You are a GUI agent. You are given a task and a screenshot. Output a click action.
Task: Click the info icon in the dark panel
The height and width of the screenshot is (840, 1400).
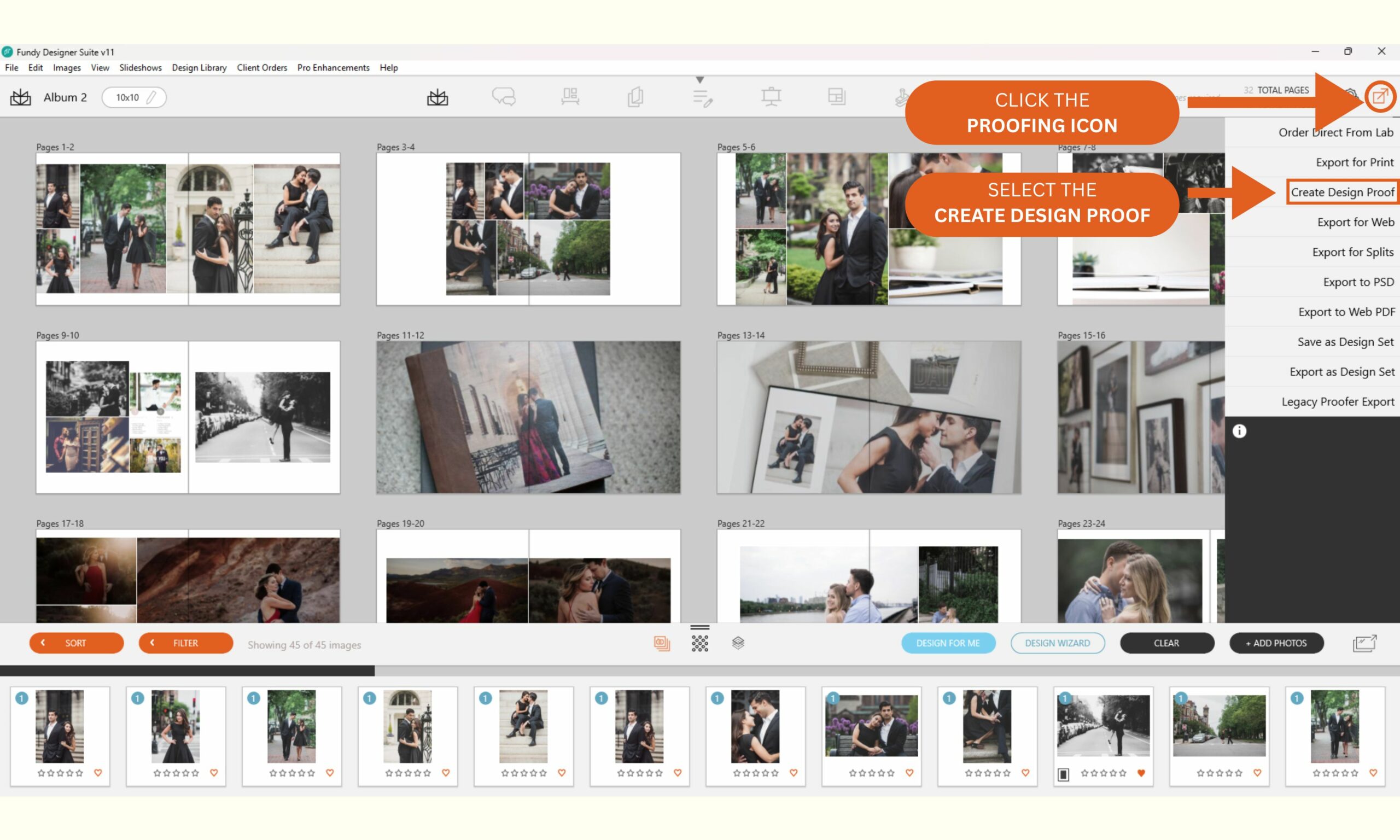tap(1239, 431)
